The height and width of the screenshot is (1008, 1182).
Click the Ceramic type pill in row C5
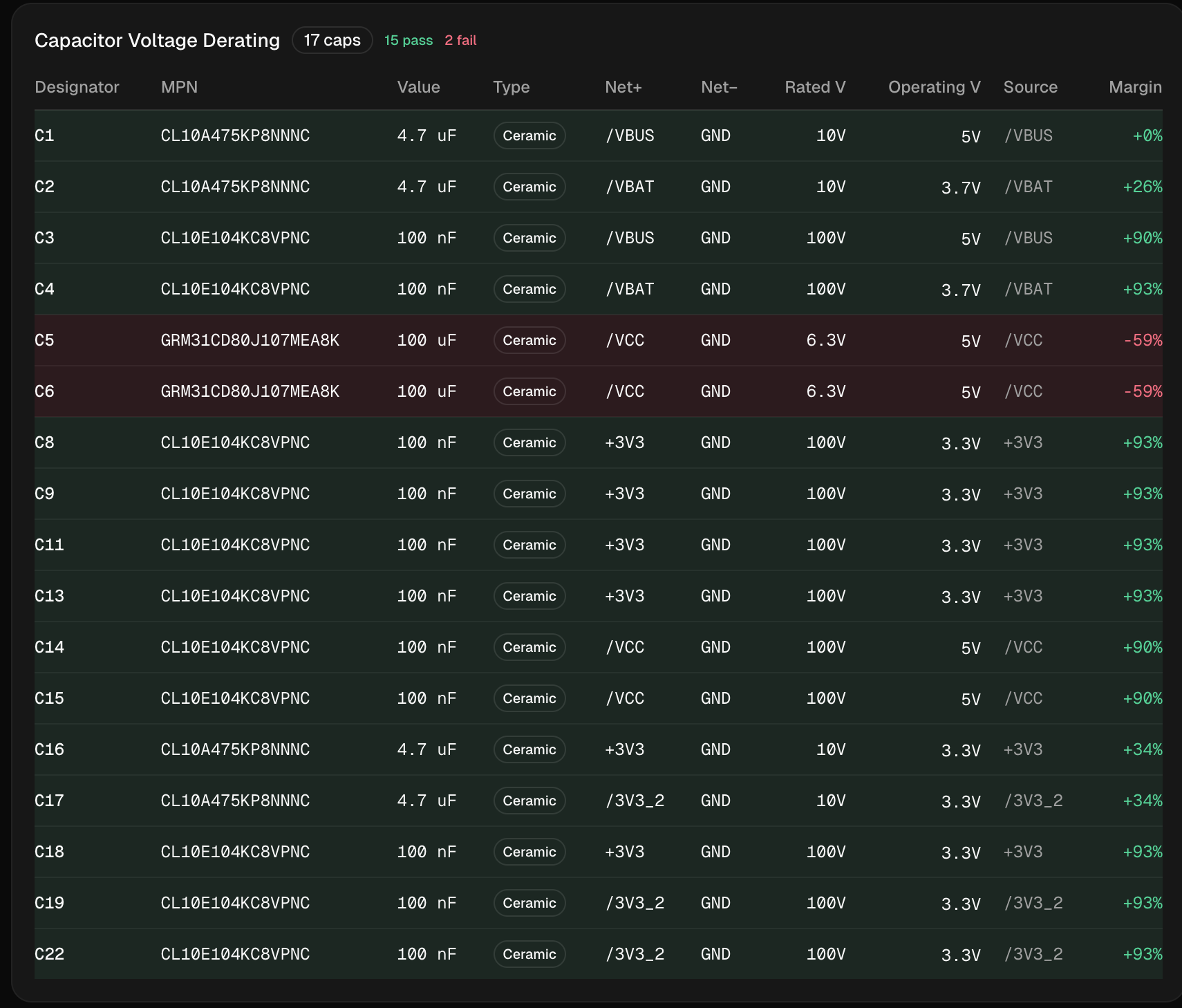(x=529, y=340)
